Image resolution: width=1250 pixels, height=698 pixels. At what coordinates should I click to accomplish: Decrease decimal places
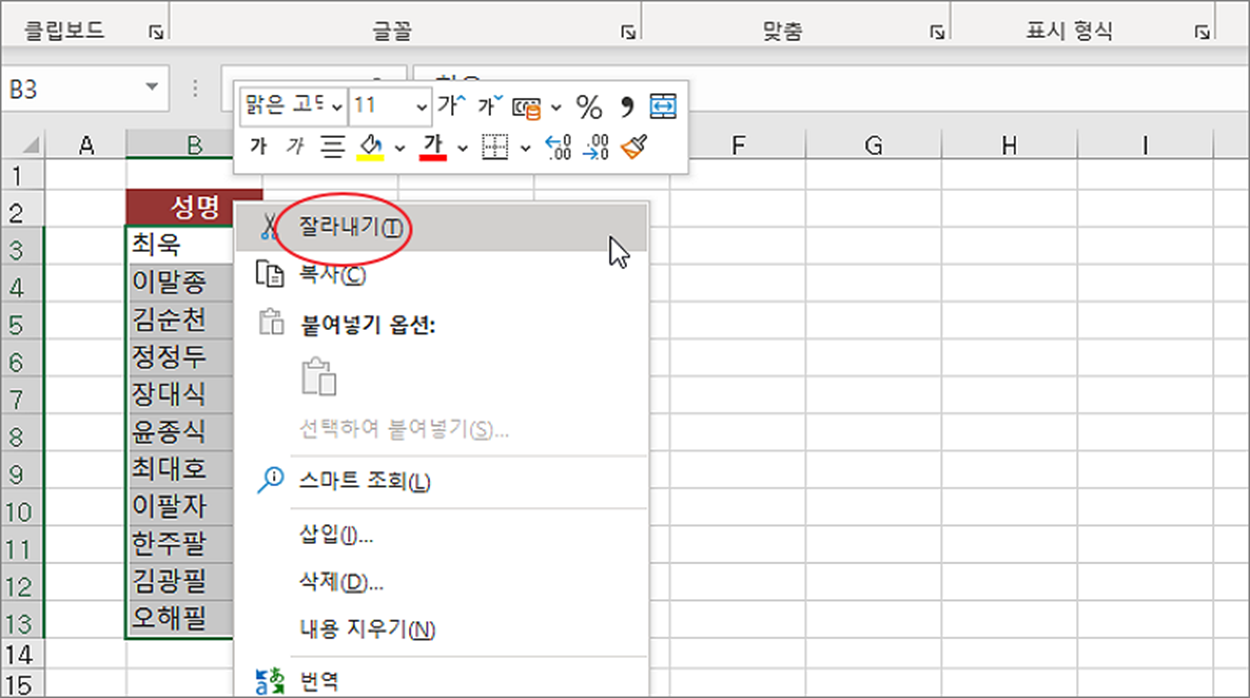click(x=595, y=148)
